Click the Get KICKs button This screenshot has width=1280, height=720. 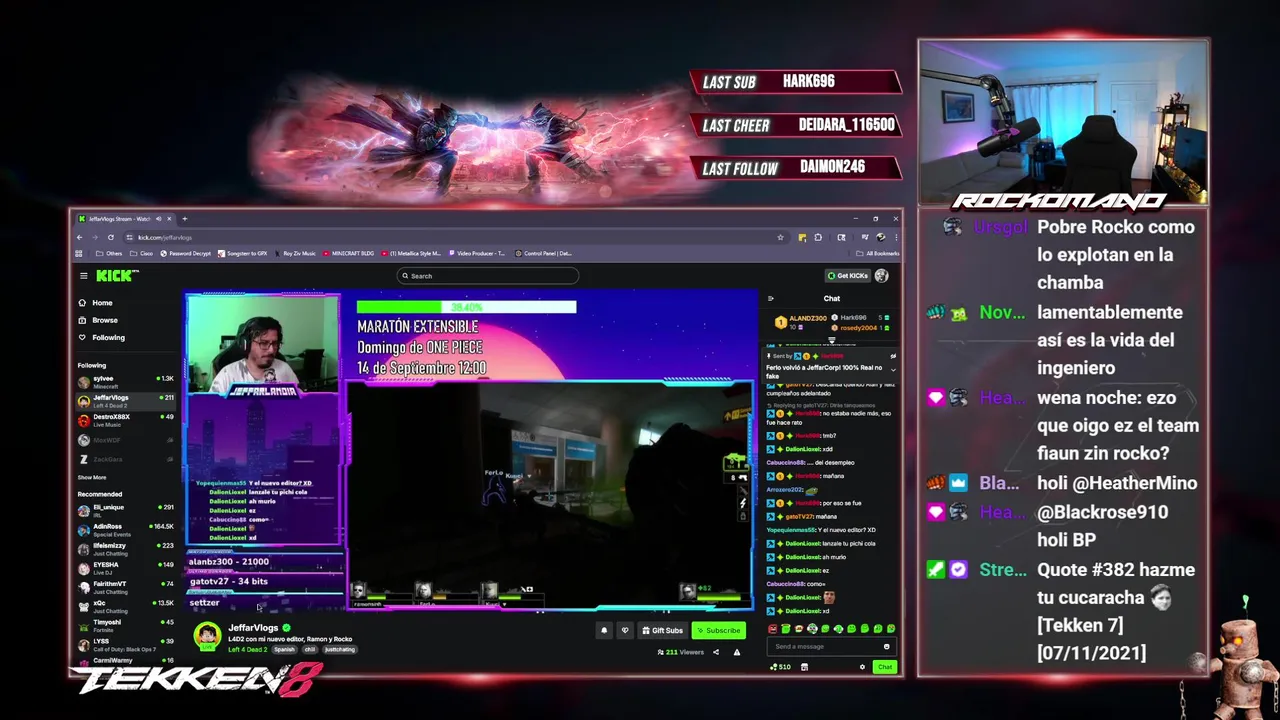coord(848,276)
